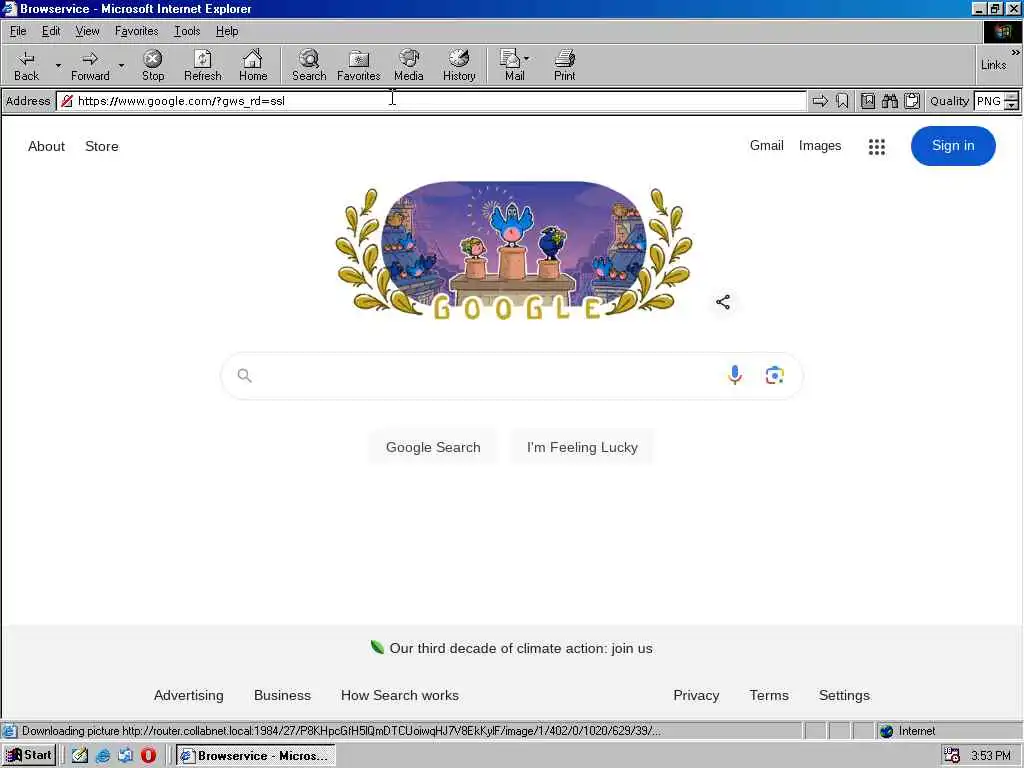Share the Google doodle
Viewport: 1024px width, 768px height.
tap(723, 302)
